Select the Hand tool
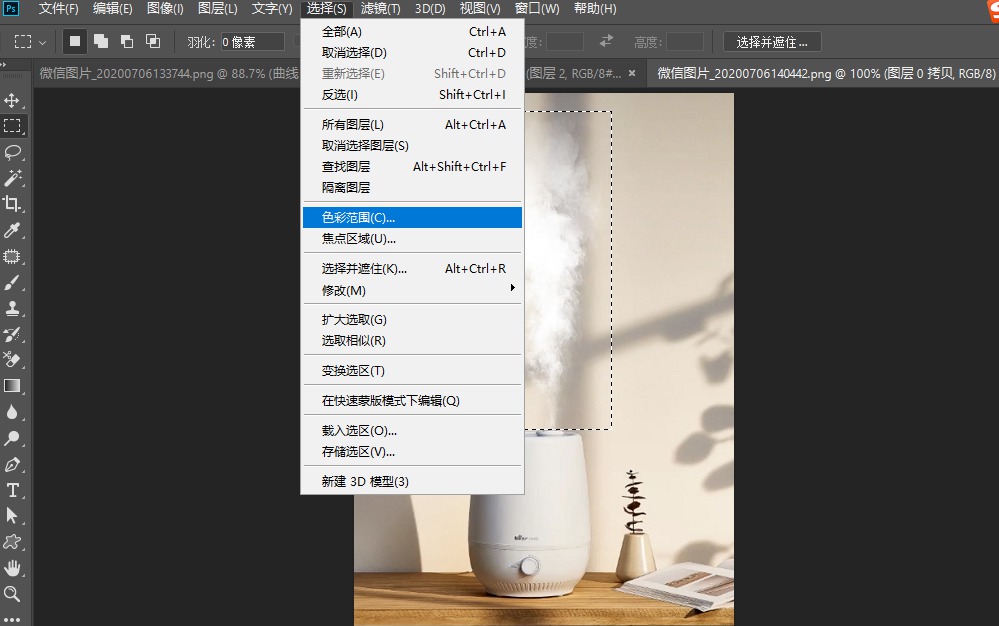This screenshot has width=999, height=626. (x=13, y=568)
